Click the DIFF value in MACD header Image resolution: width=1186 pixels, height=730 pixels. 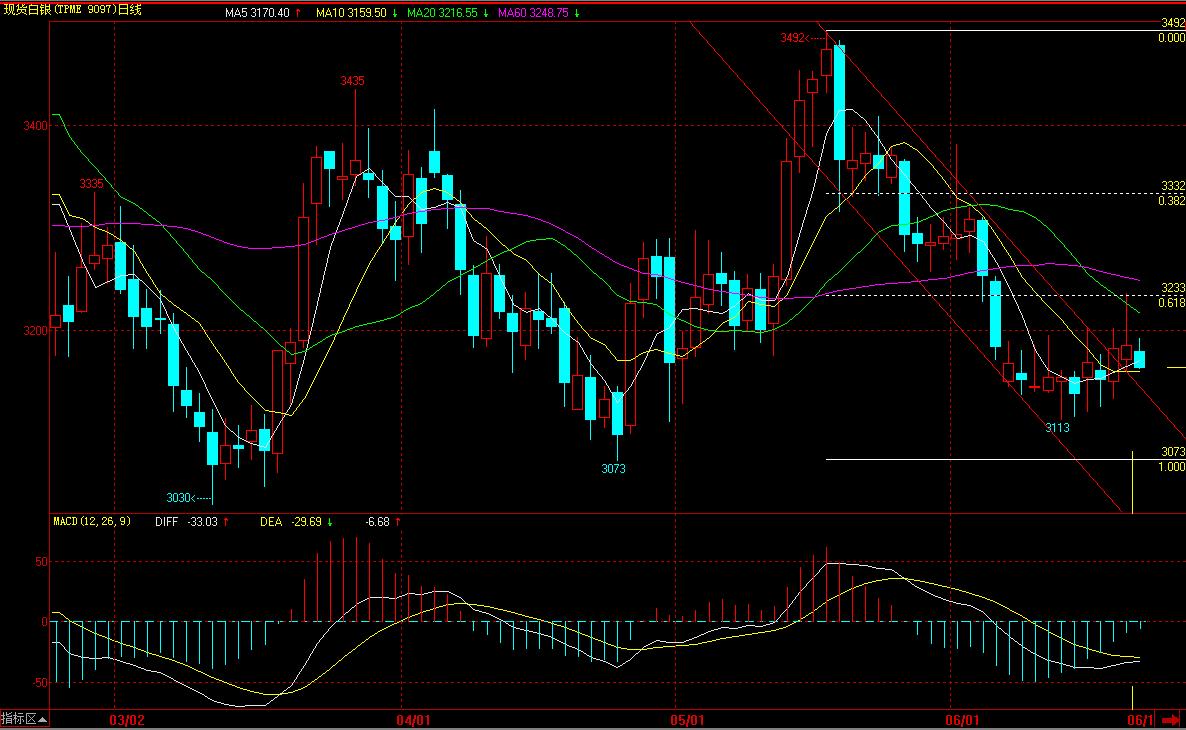click(192, 521)
